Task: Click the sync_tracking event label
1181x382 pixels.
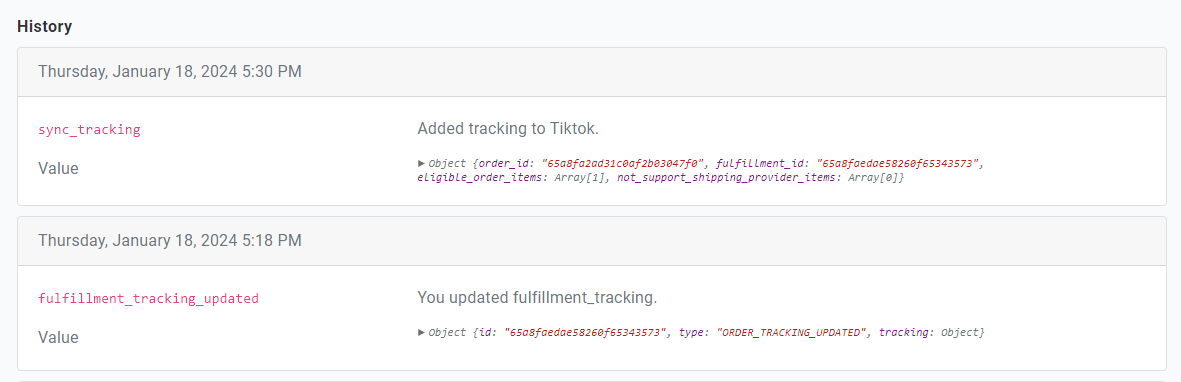Action: coord(89,130)
